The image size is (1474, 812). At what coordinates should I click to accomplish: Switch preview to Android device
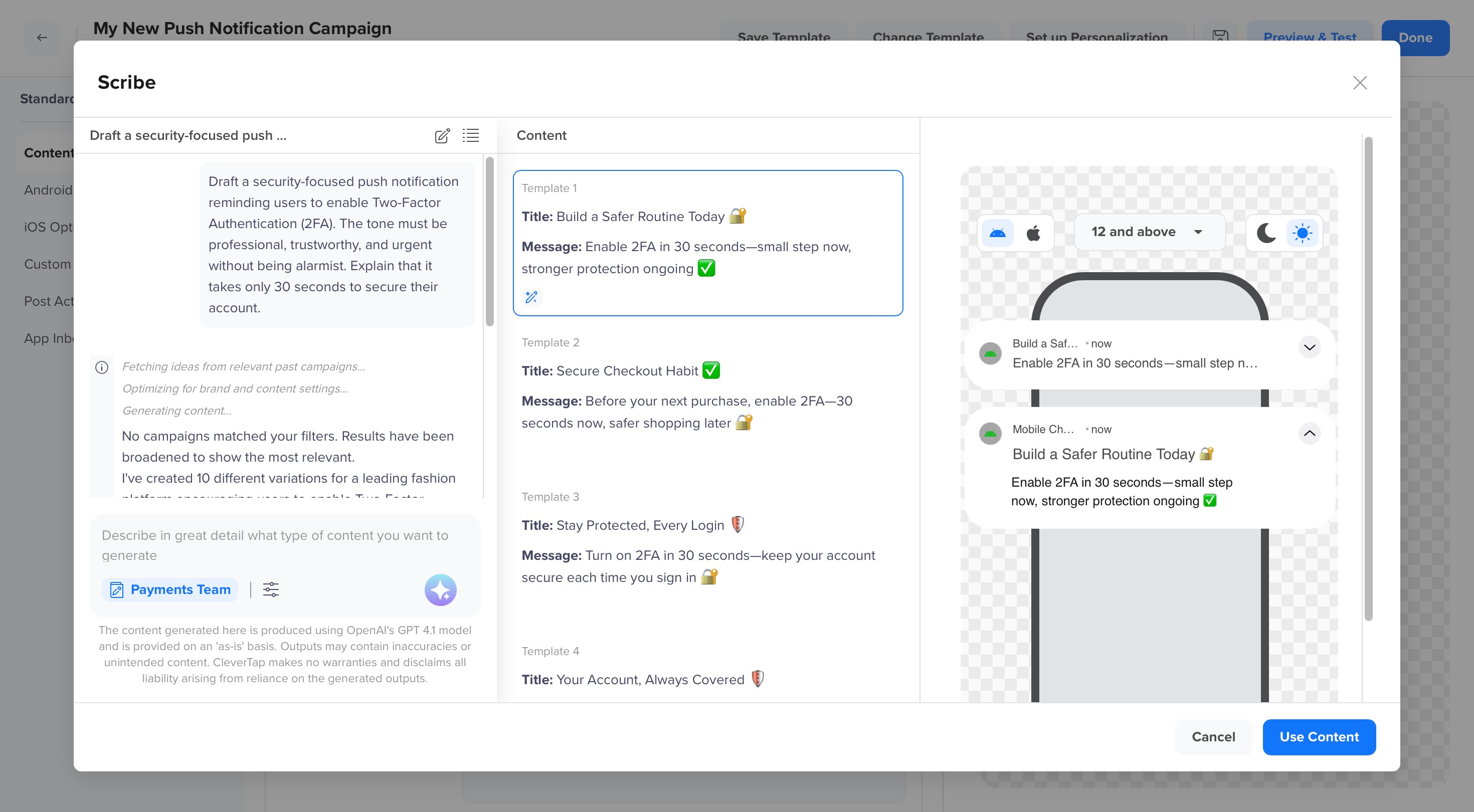tap(997, 233)
